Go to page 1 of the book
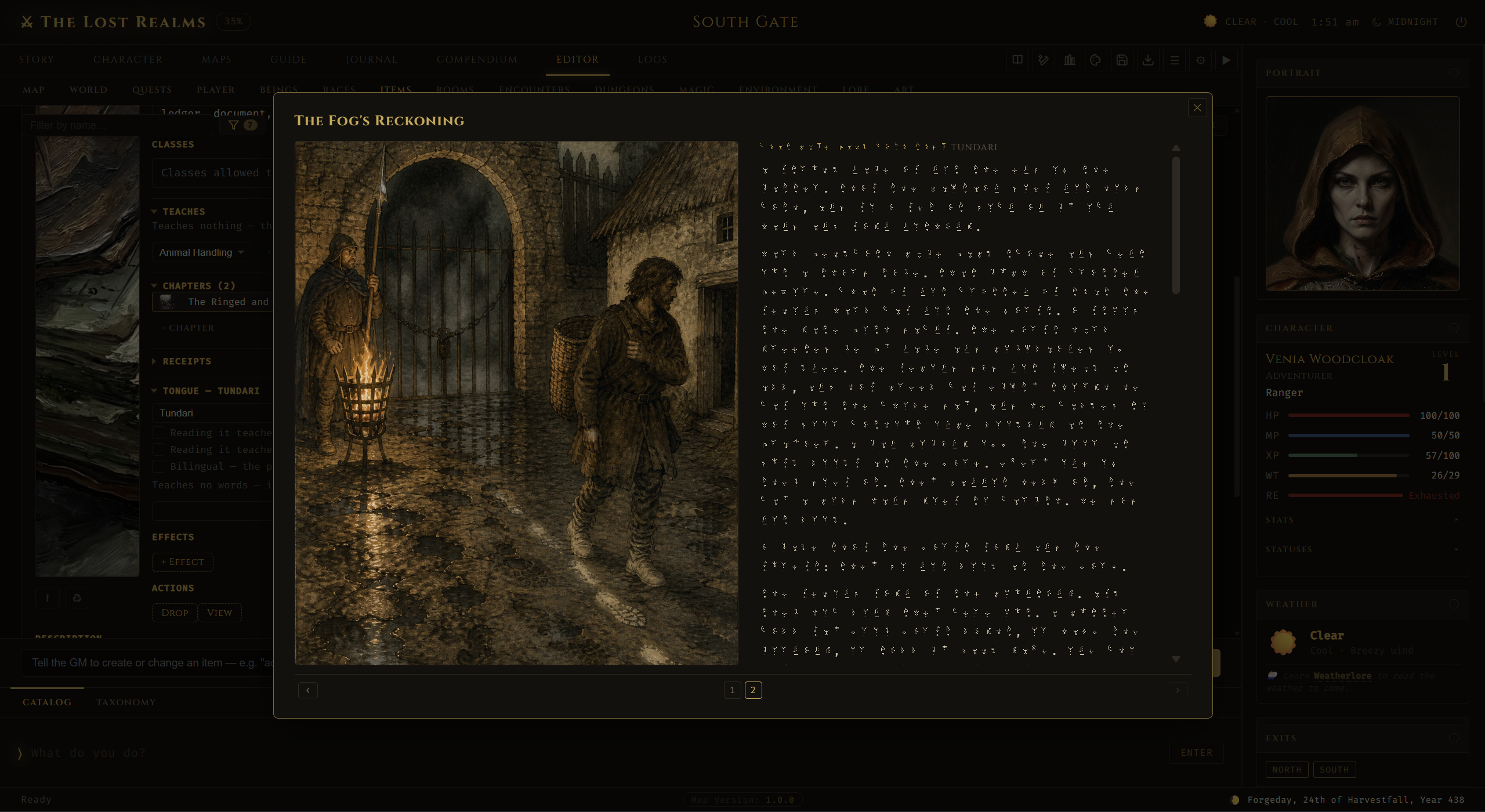Viewport: 1485px width, 812px height. coord(732,690)
